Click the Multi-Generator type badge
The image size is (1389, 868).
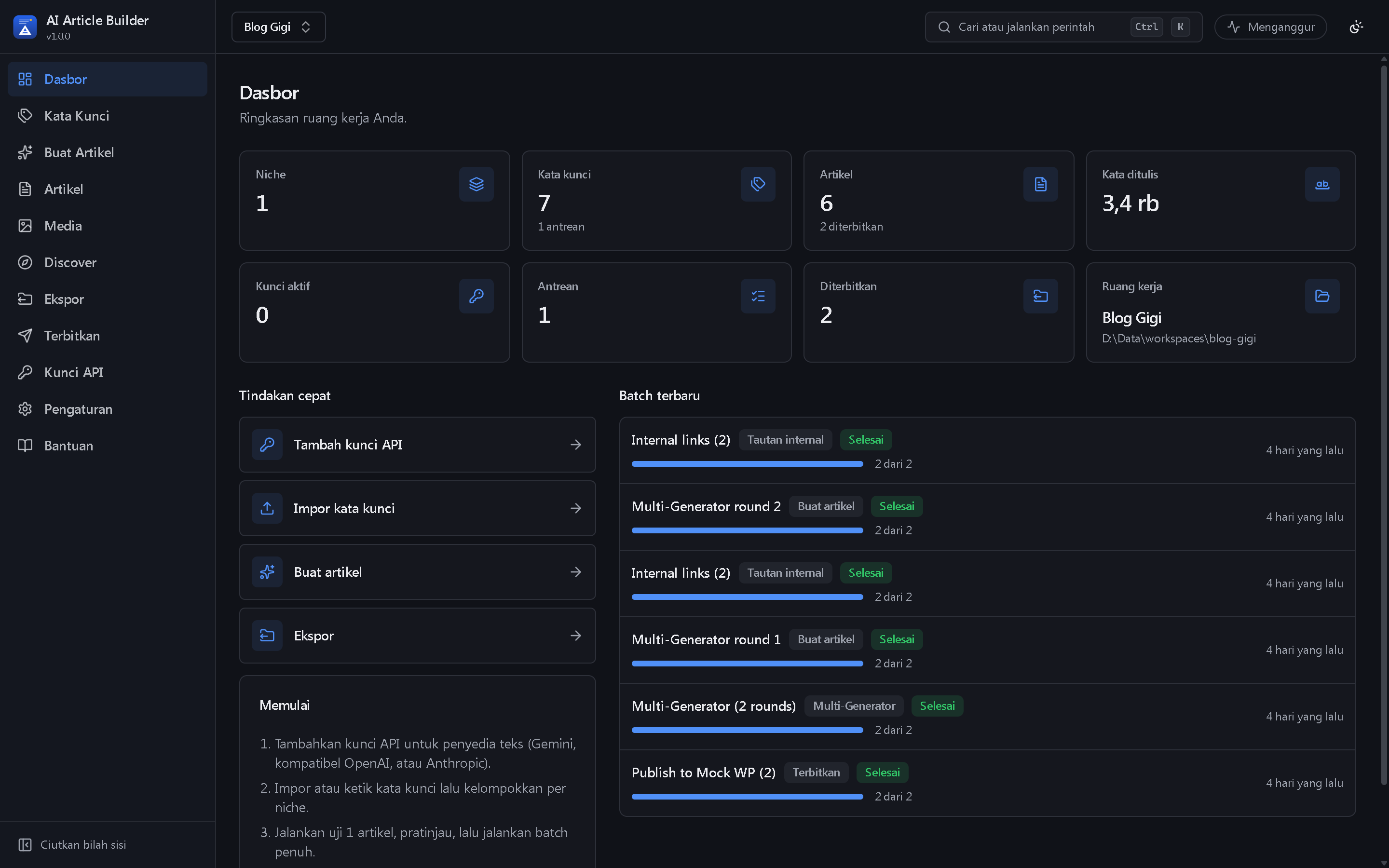854,706
